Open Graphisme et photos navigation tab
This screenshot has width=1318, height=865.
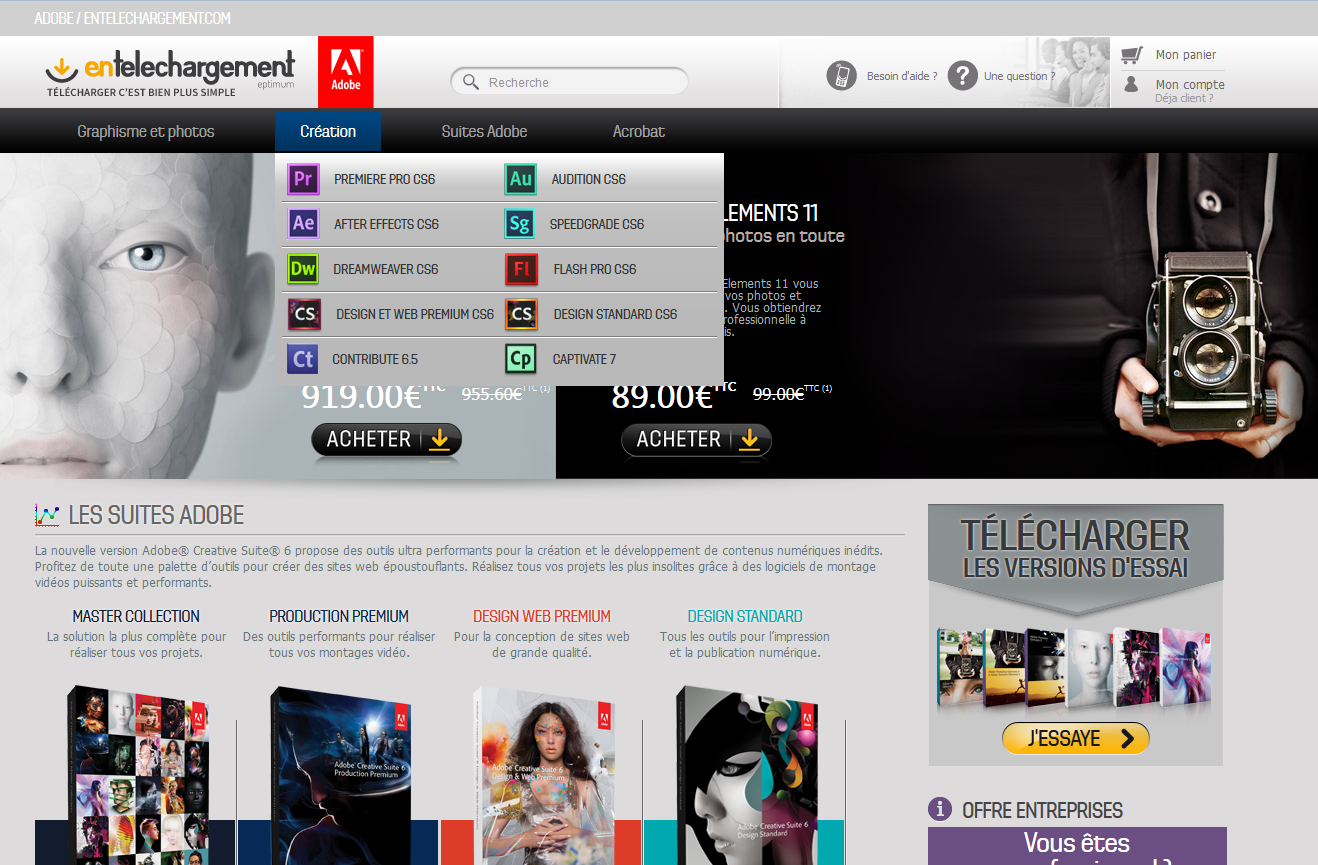(x=146, y=131)
